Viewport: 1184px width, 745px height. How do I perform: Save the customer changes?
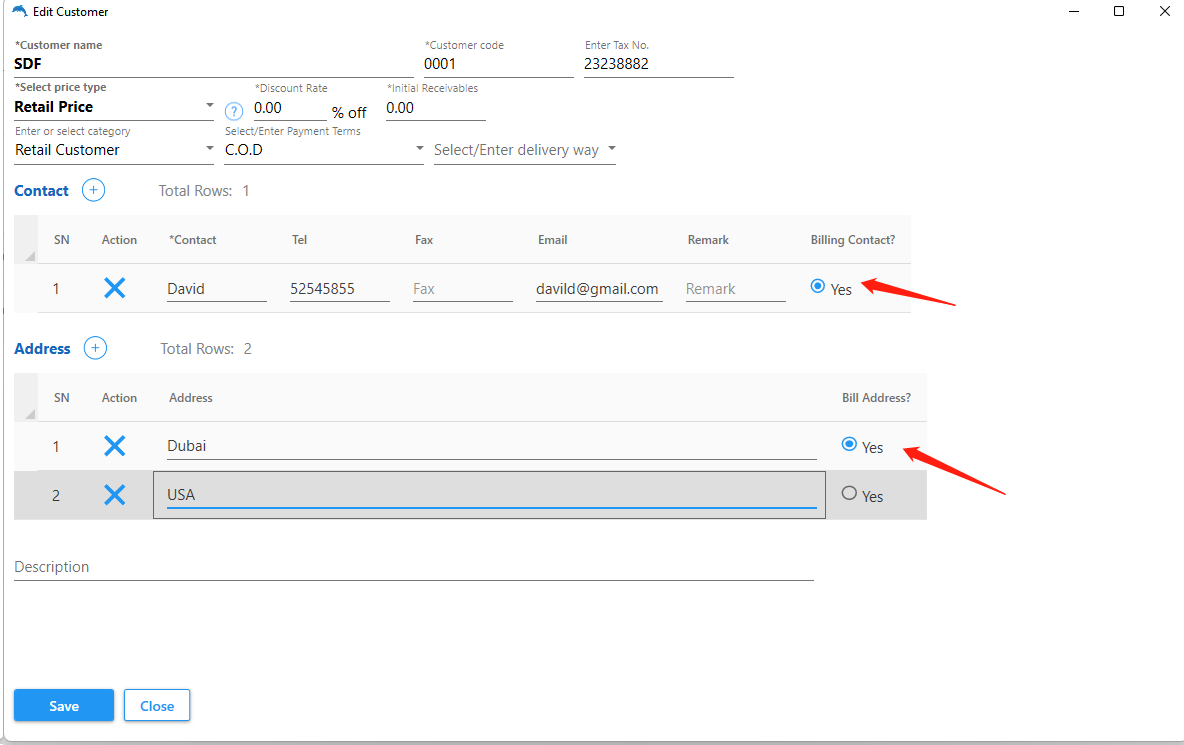tap(64, 706)
